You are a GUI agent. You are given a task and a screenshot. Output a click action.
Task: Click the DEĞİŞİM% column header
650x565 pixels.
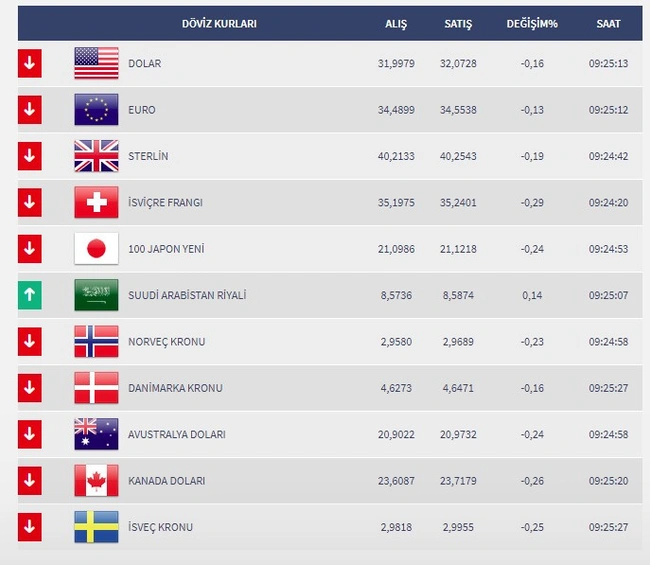click(x=532, y=24)
